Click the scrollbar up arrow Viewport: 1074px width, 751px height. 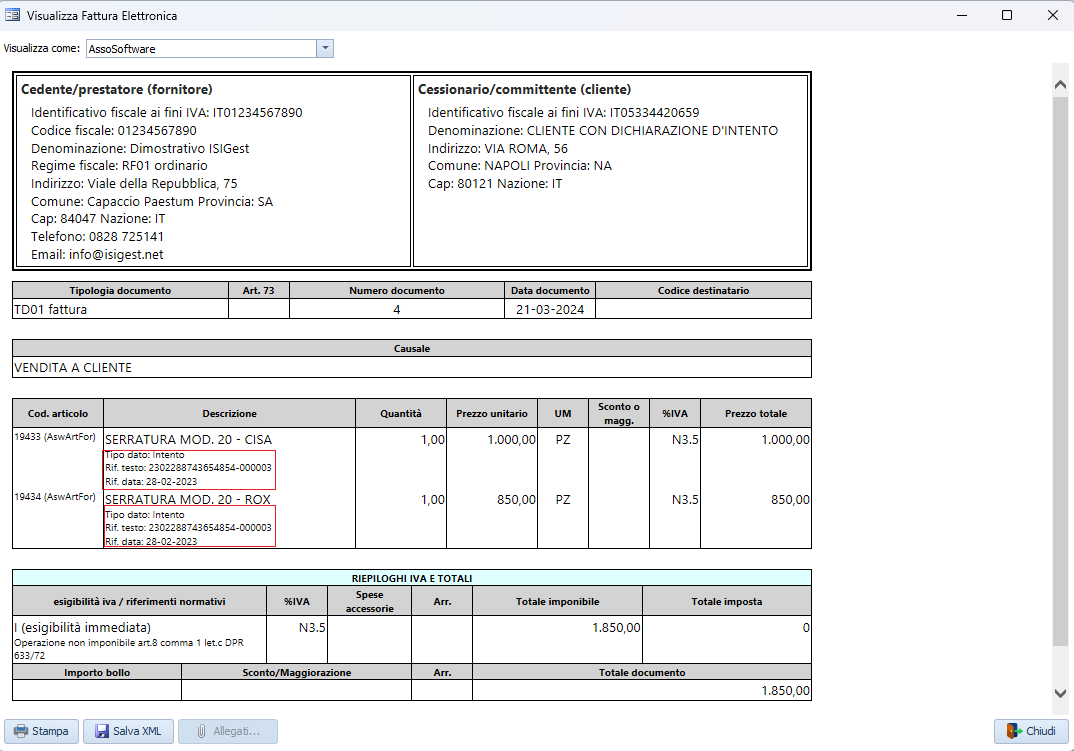click(x=1060, y=84)
